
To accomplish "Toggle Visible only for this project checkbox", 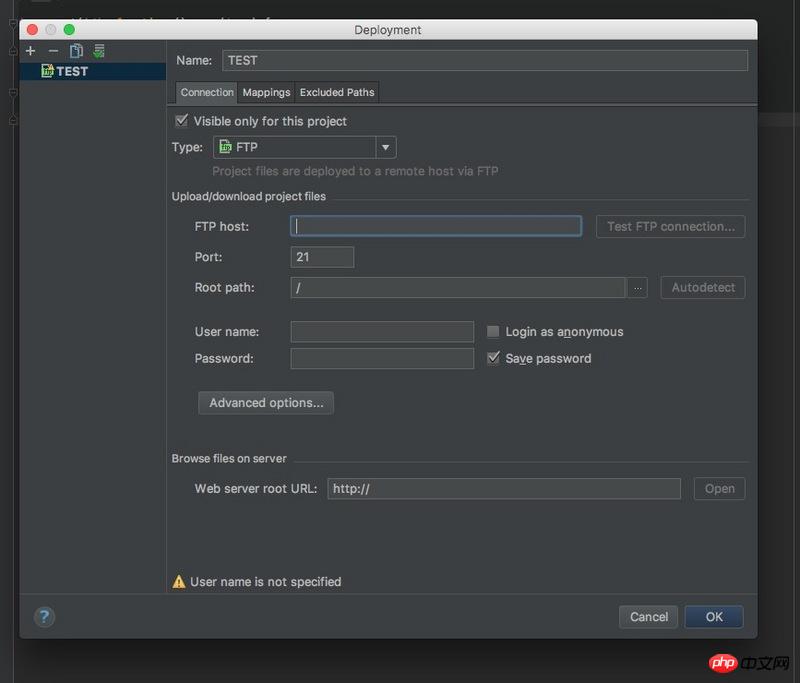I will coord(182,121).
